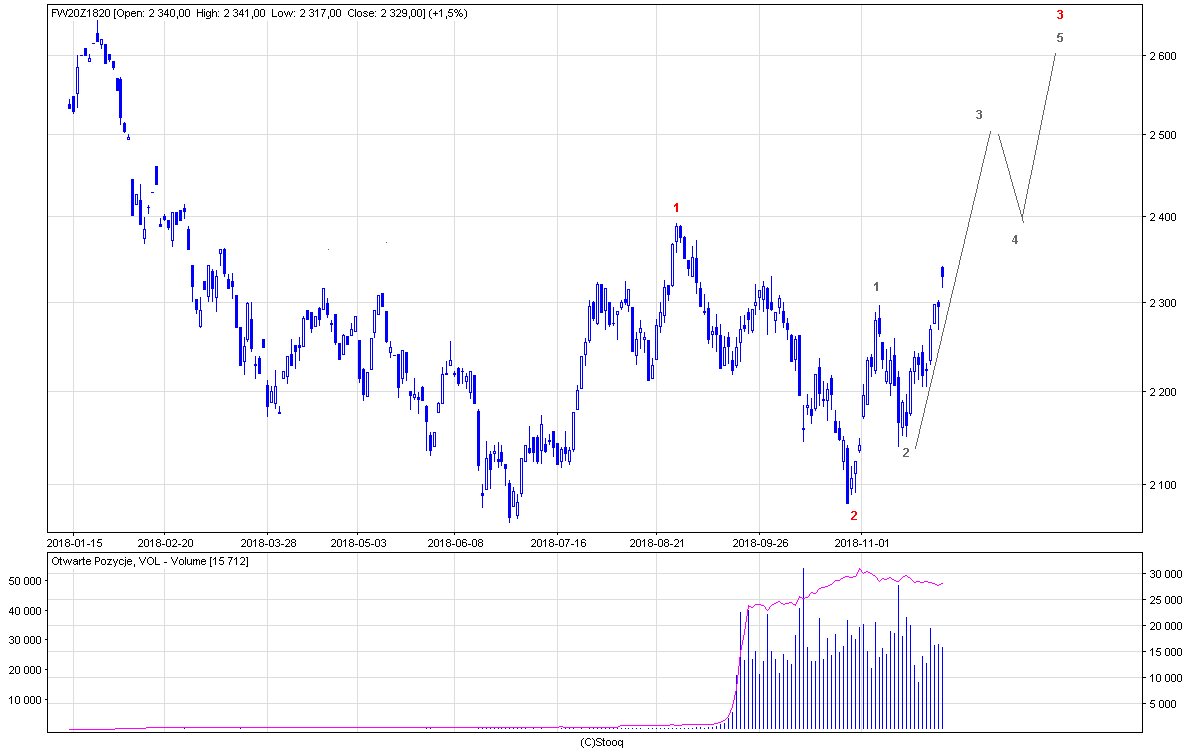Select the 2 600 price axis label
Screen dimensions: 1200x750
pos(1162,56)
